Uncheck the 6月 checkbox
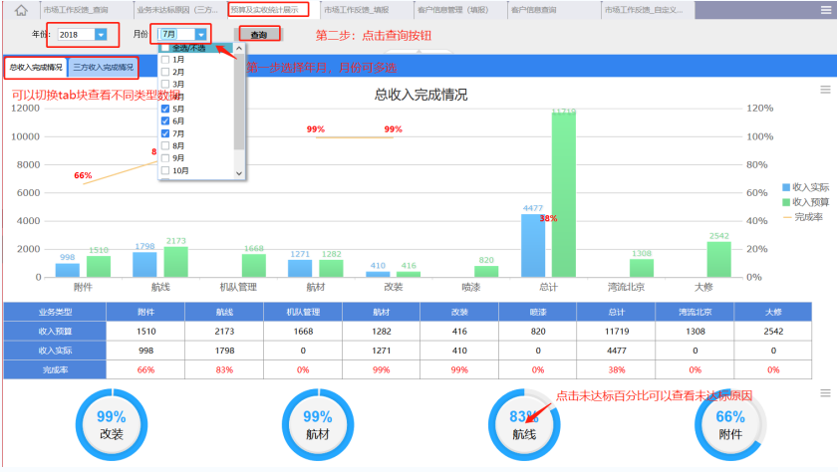This screenshot has height=472, width=838. [x=165, y=121]
